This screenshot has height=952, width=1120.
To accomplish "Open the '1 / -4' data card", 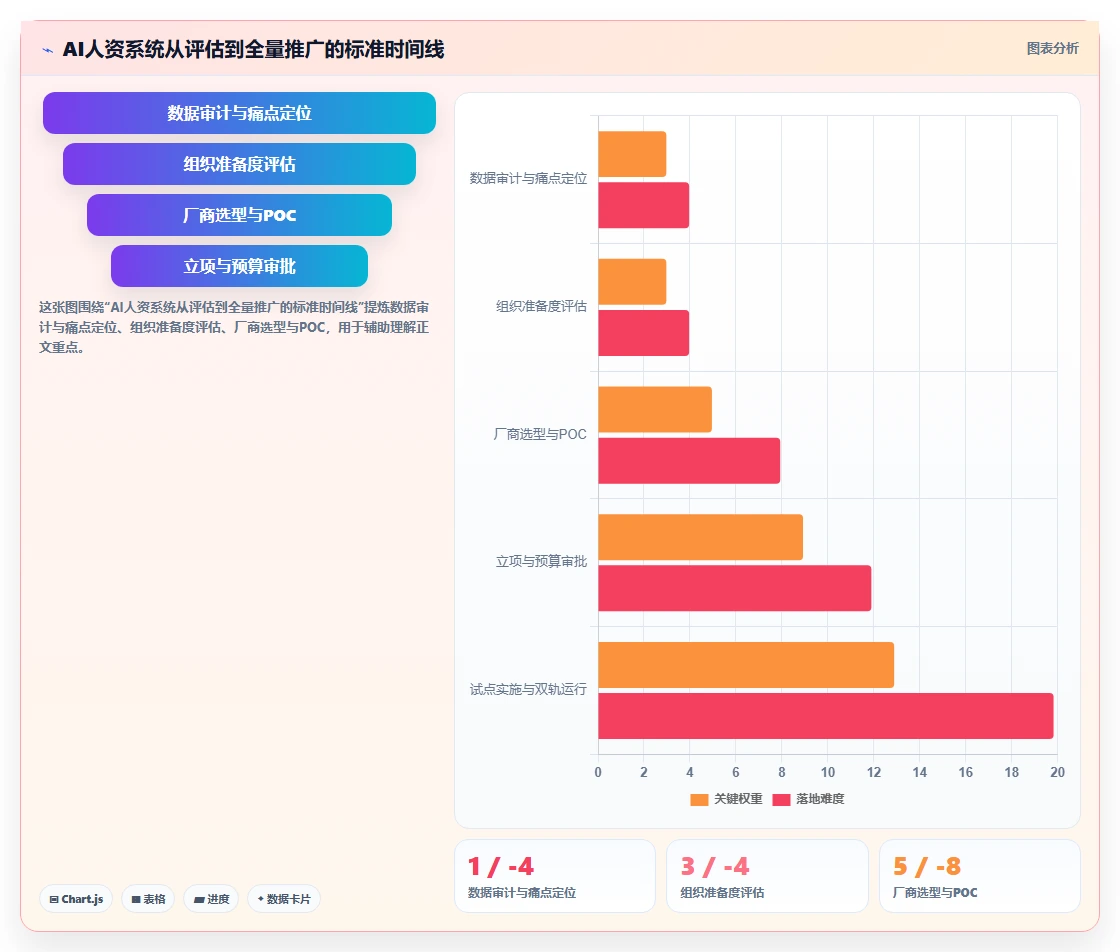I will [555, 876].
